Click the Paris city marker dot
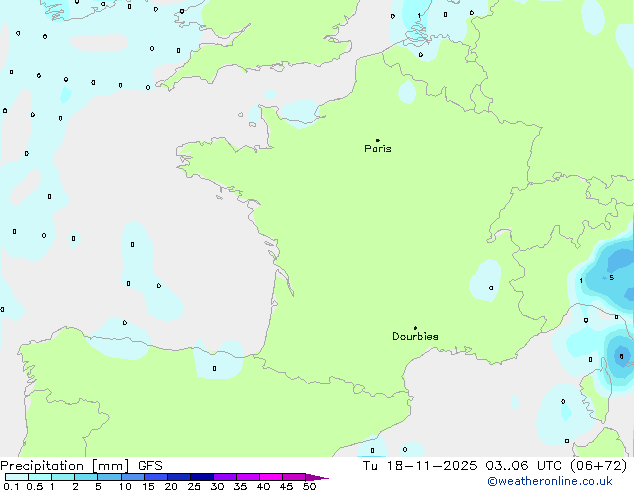Image resolution: width=634 pixels, height=490 pixels. (x=377, y=140)
